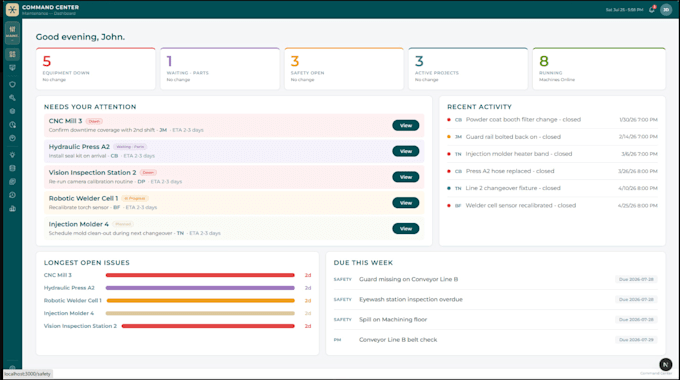
Task: Open the Maintenance workspace switcher in sidebar
Action: click(x=12, y=33)
